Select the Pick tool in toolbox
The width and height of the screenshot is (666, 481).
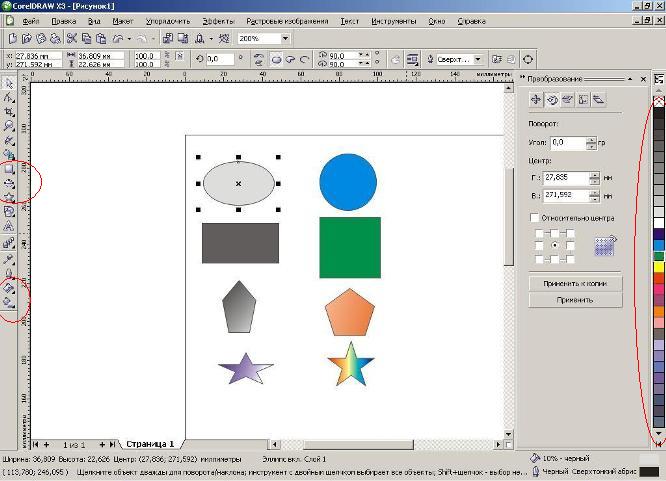tap(8, 83)
